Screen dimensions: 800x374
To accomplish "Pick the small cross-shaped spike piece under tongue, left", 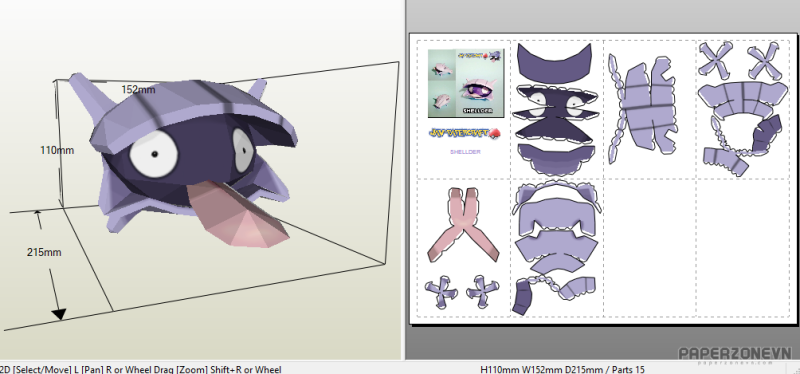I will pyautogui.click(x=441, y=292).
